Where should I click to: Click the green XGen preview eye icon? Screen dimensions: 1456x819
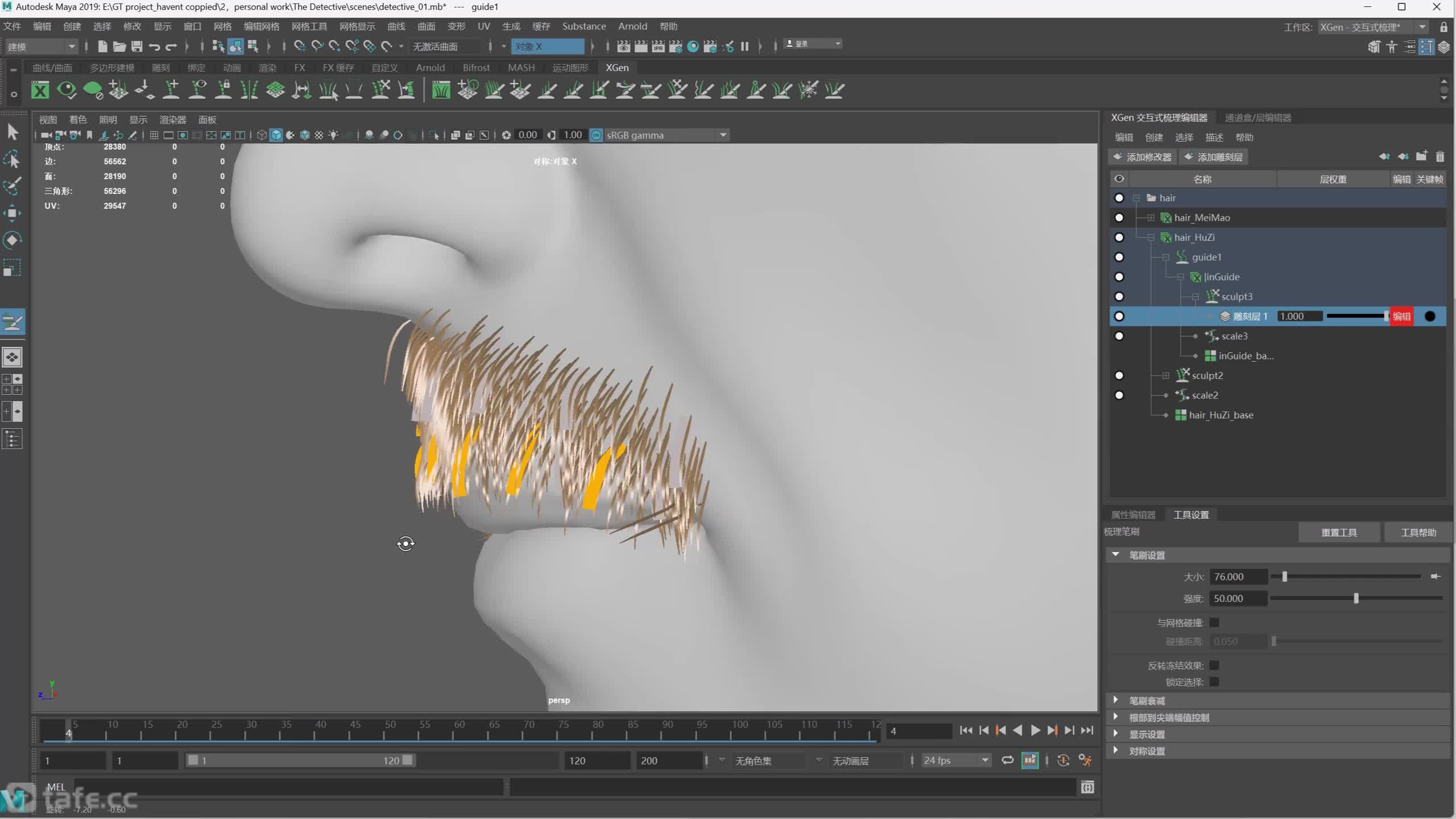(67, 90)
